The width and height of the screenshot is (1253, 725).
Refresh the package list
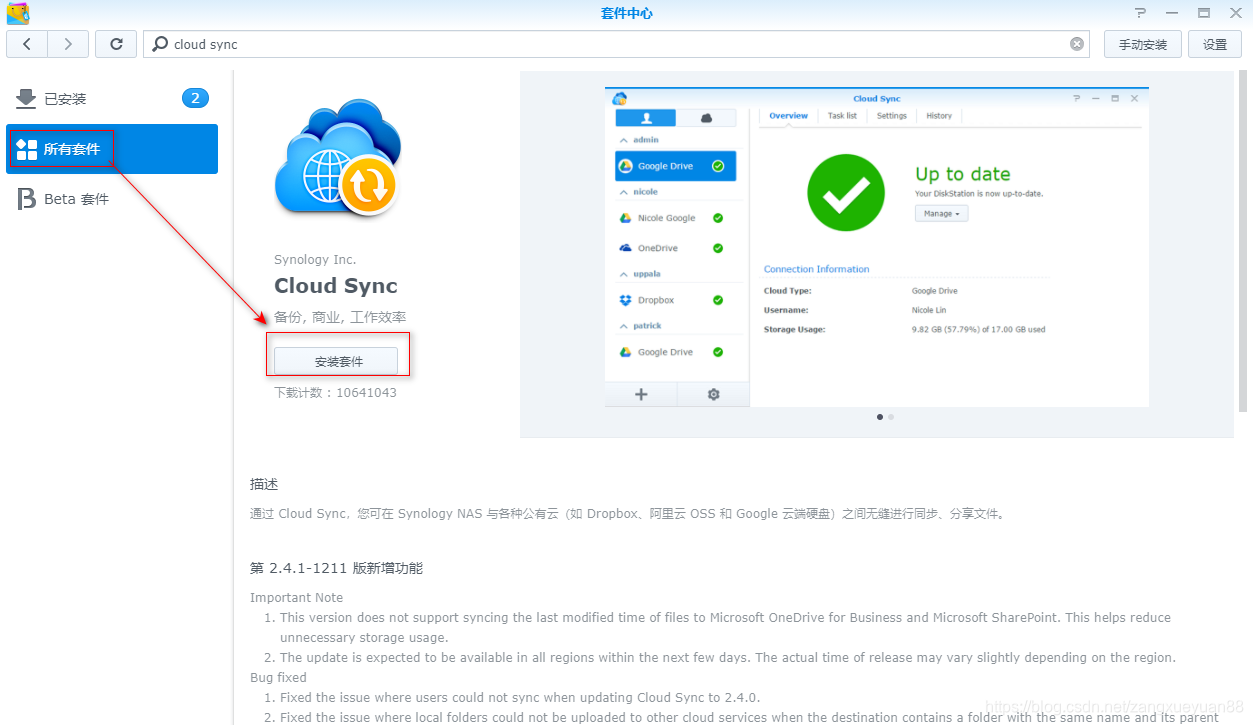click(x=116, y=44)
